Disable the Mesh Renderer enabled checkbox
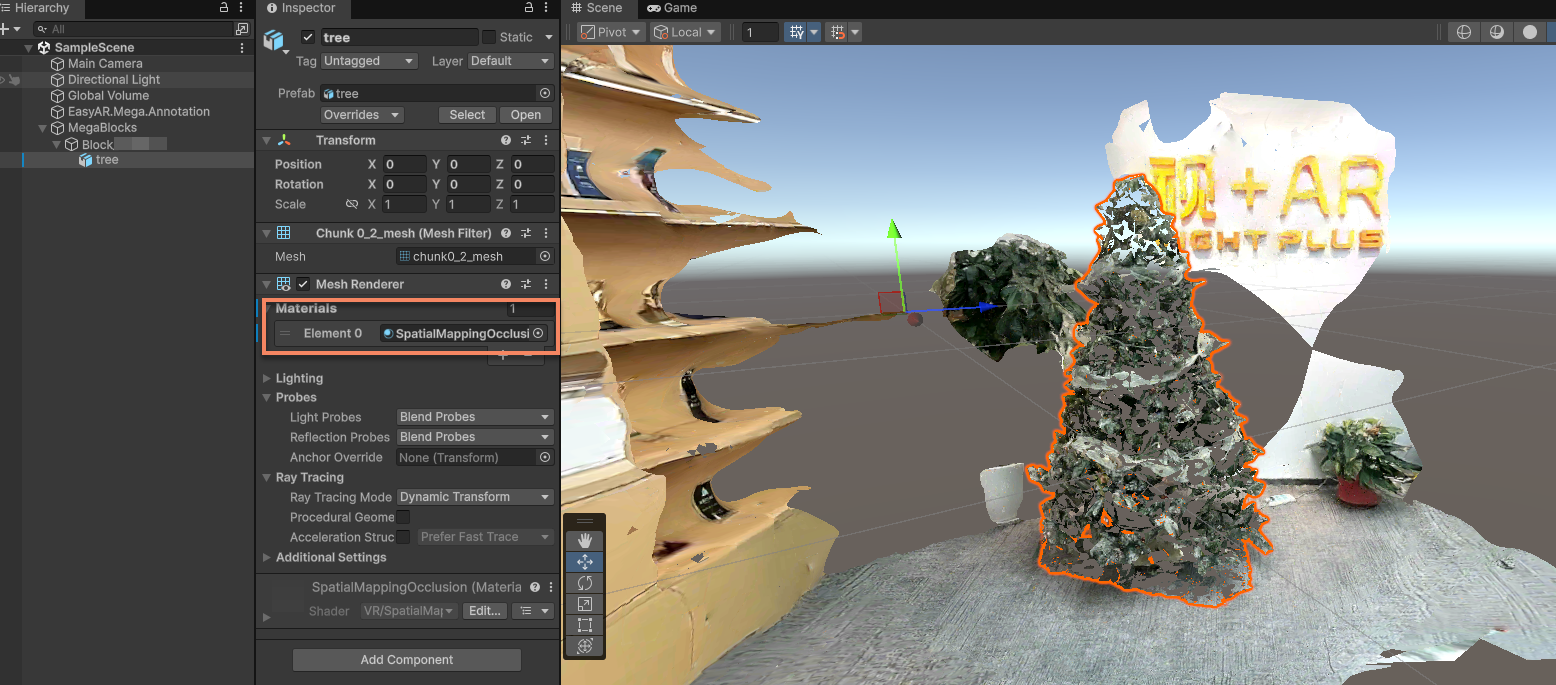This screenshot has width=1556, height=685. (303, 283)
